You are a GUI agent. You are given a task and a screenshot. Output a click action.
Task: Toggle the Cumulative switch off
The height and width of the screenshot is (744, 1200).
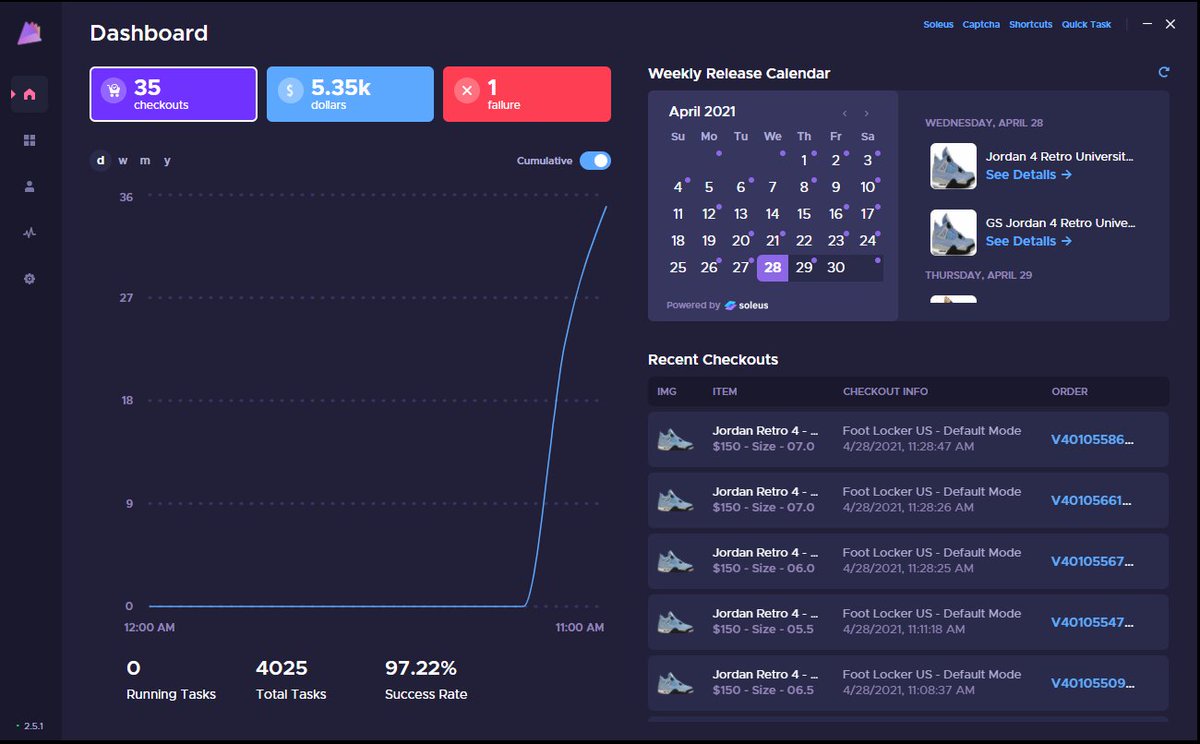pos(596,160)
